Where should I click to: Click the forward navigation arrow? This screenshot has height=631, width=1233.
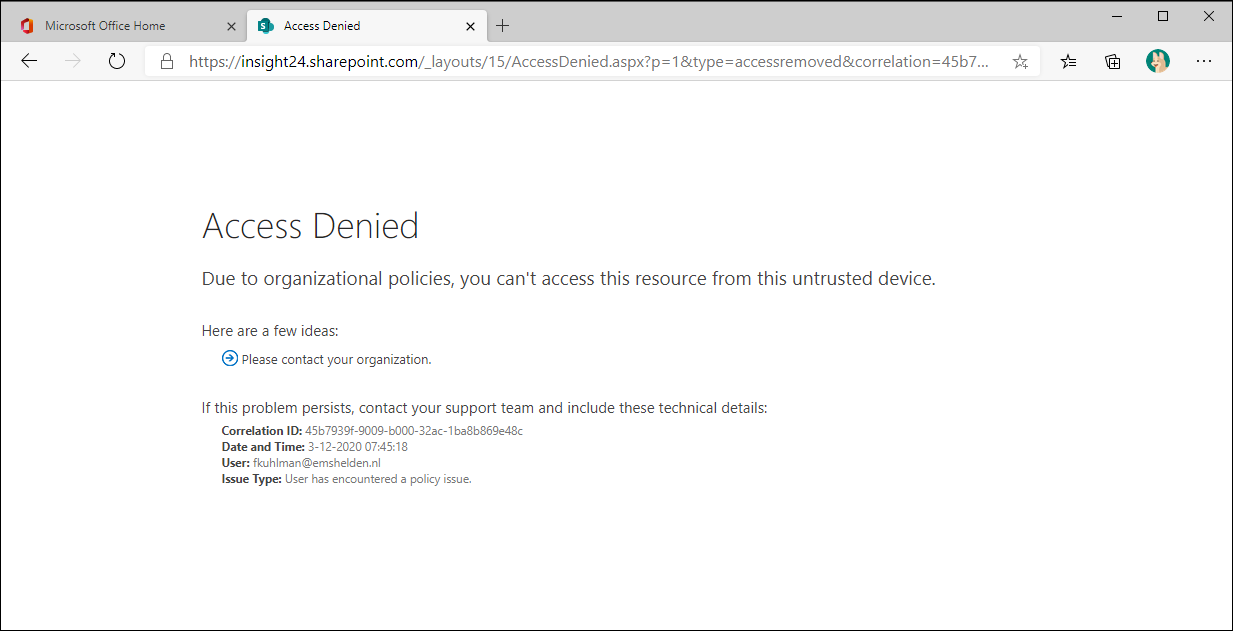tap(73, 62)
